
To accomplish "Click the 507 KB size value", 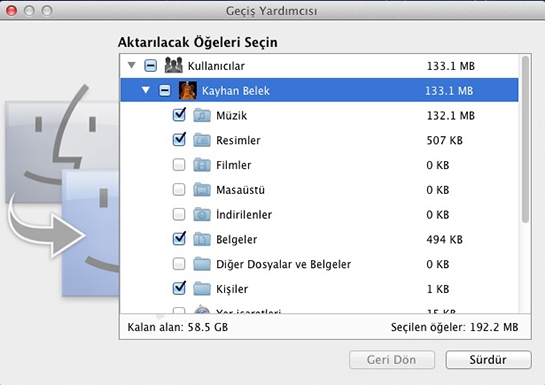I will (x=445, y=140).
